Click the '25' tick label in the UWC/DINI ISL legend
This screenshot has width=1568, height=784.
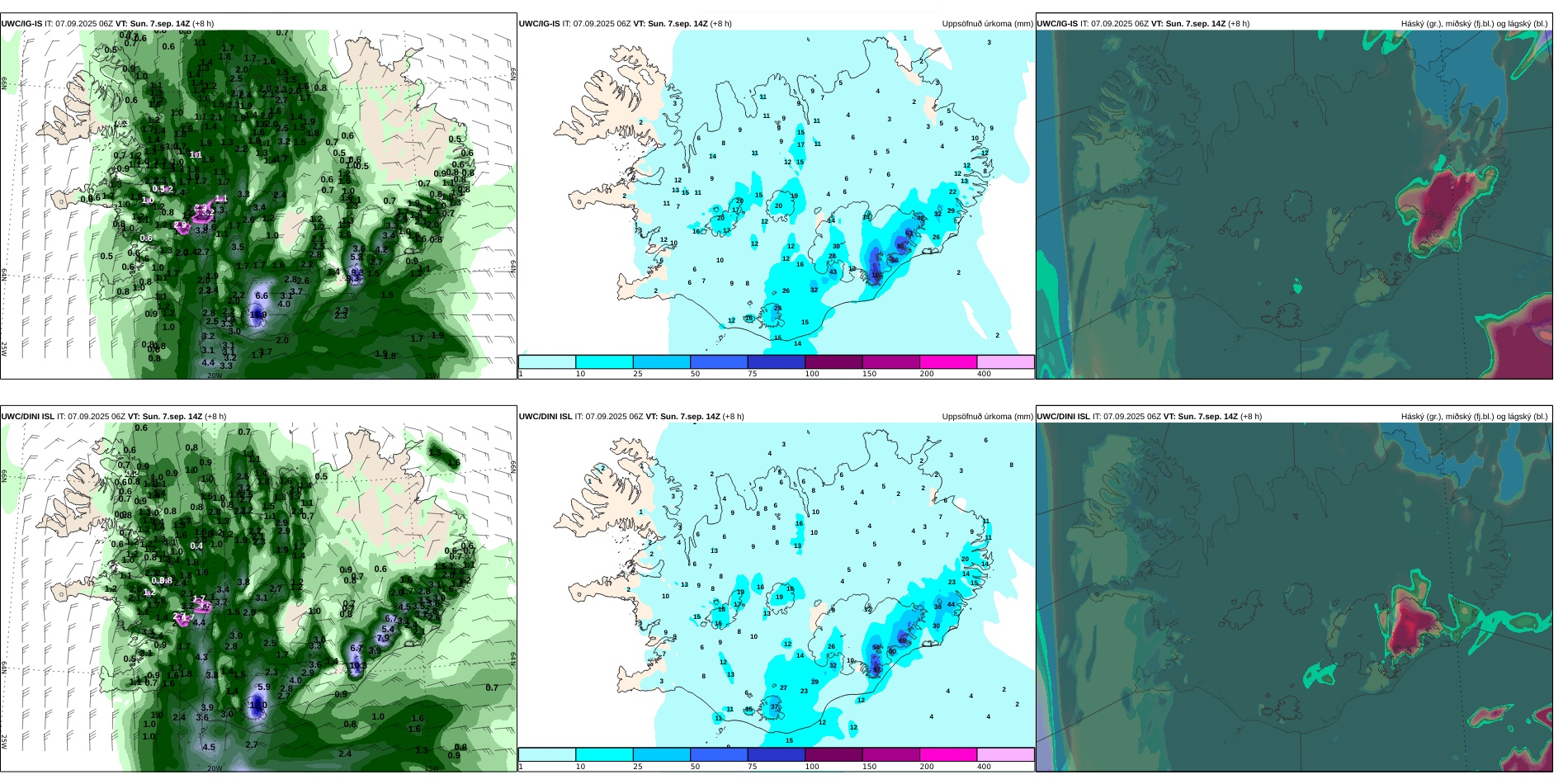pos(638,767)
